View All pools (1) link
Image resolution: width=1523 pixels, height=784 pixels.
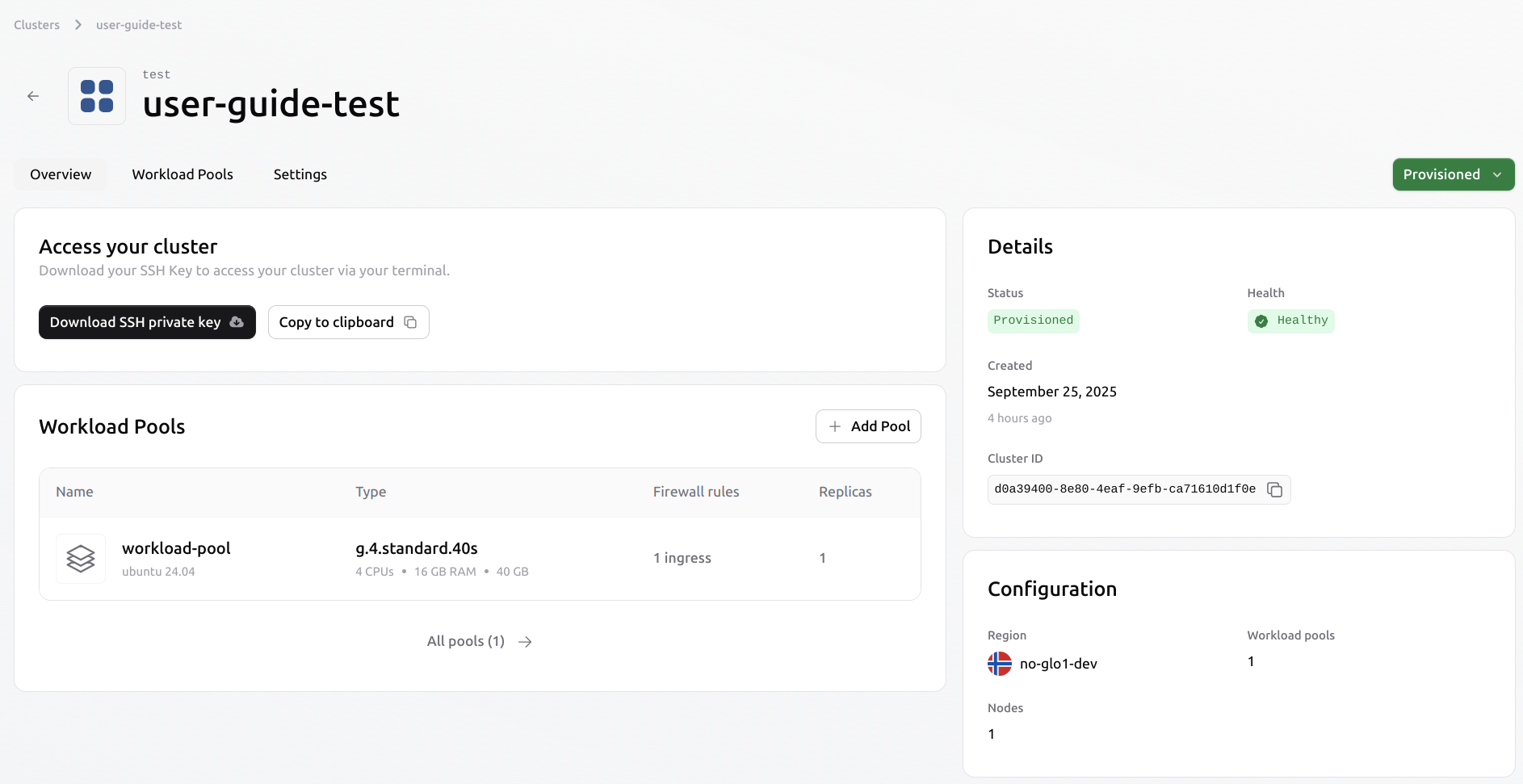tap(465, 641)
